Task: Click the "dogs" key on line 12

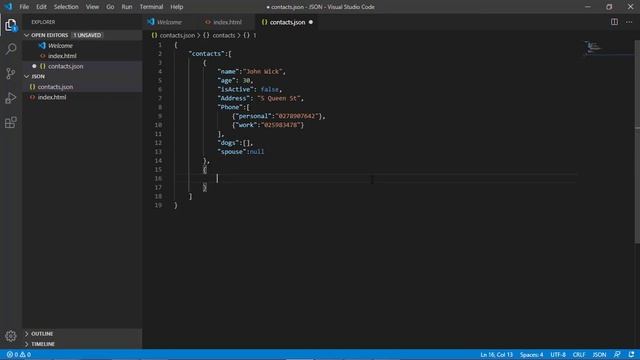Action: point(229,143)
